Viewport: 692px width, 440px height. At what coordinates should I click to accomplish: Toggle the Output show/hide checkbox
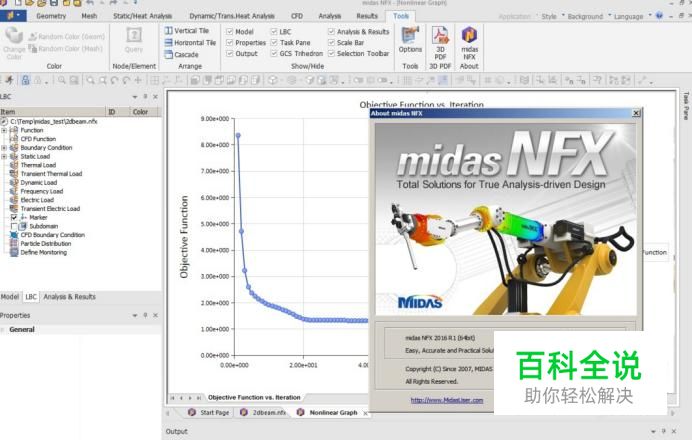(x=229, y=53)
